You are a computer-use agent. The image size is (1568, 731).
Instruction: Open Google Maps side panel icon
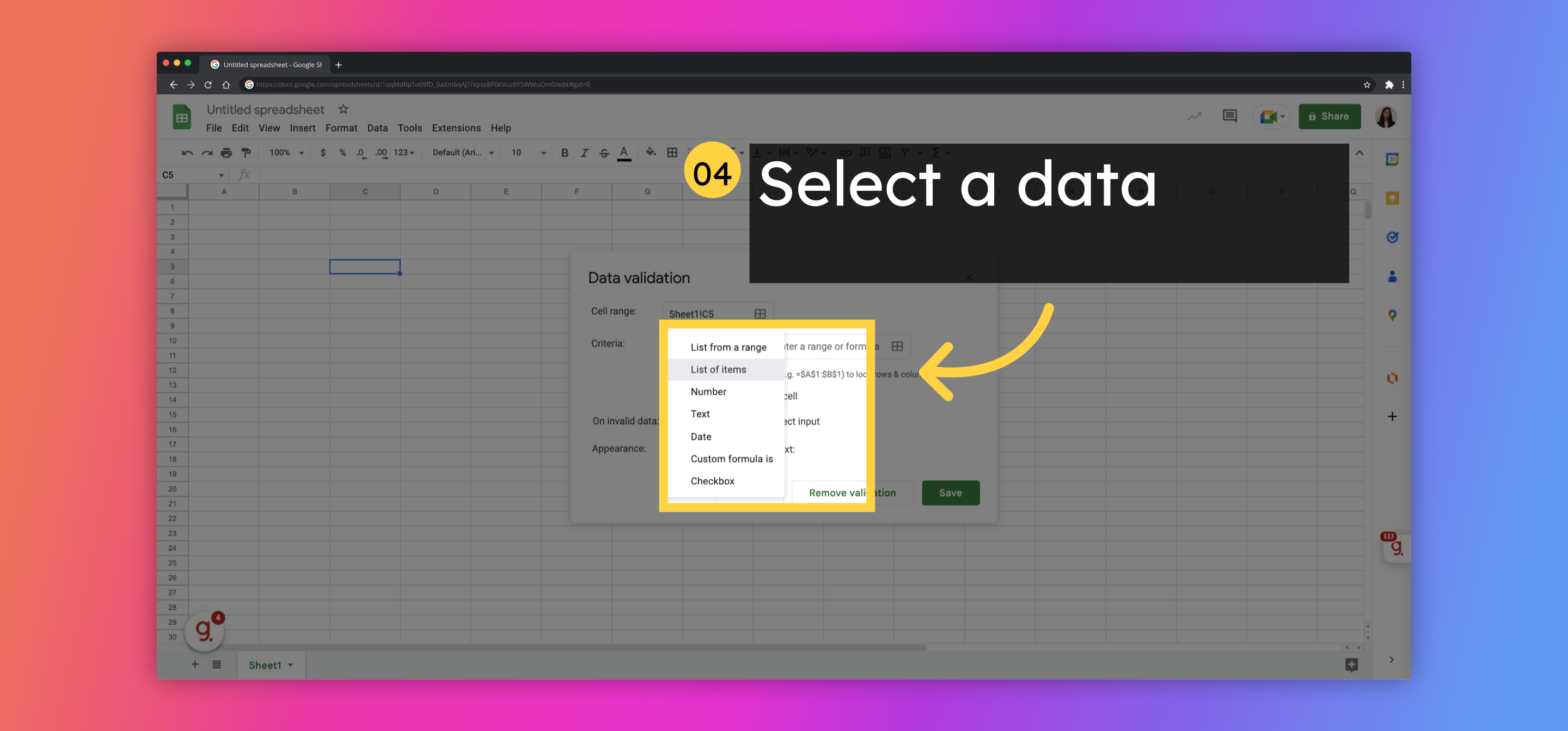1392,315
